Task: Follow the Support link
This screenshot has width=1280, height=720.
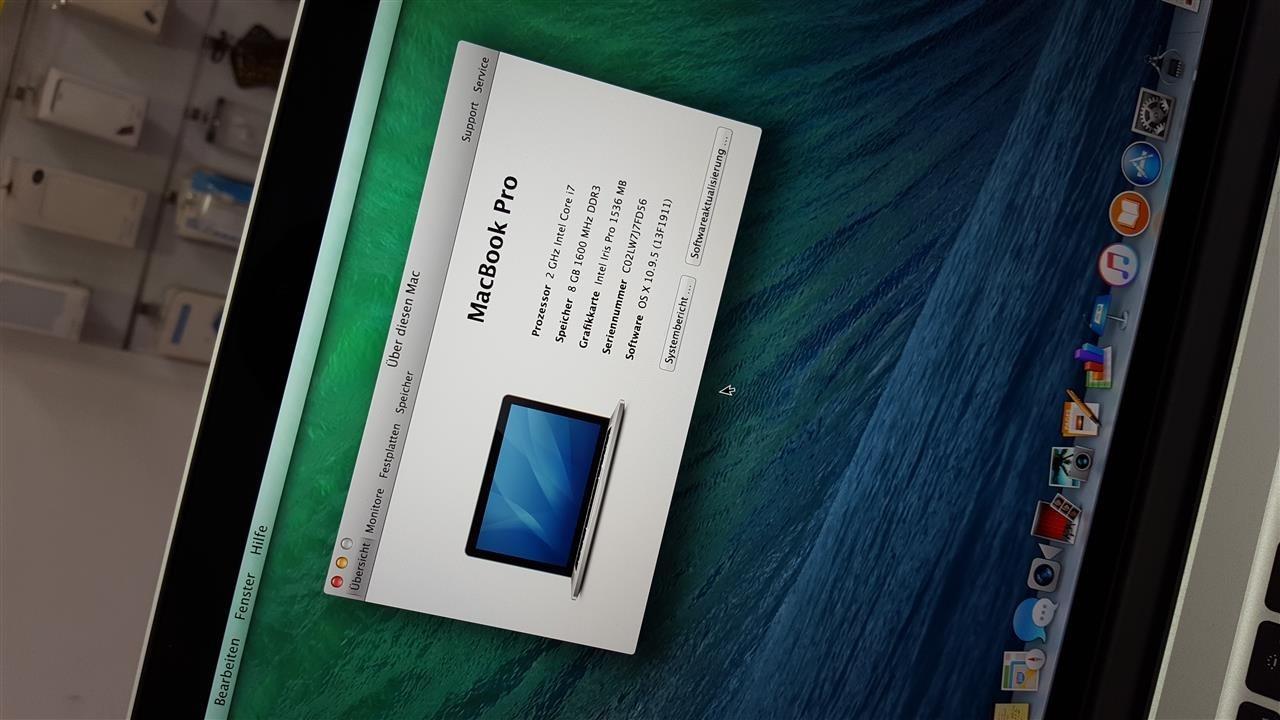Action: pos(470,121)
